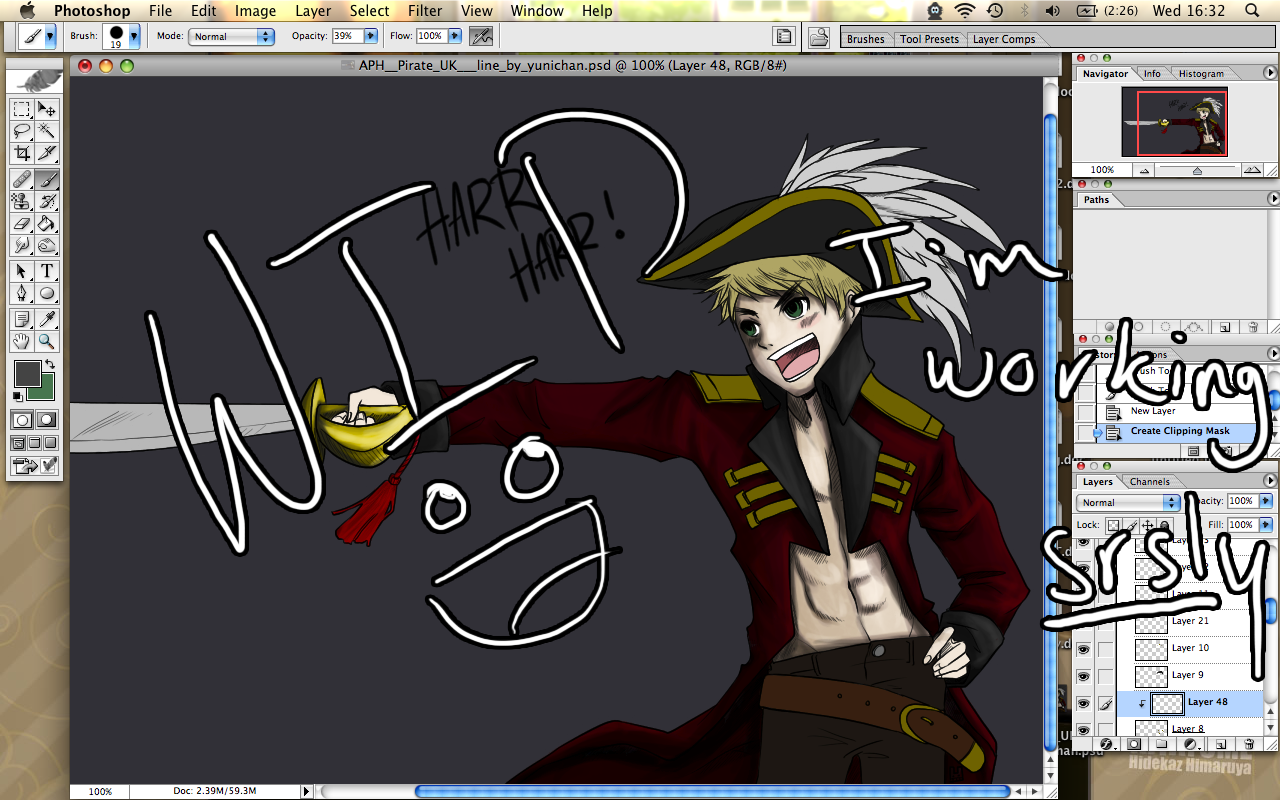Switch to Quick Mask Mode
Viewport: 1280px width, 800px height.
pos(47,420)
